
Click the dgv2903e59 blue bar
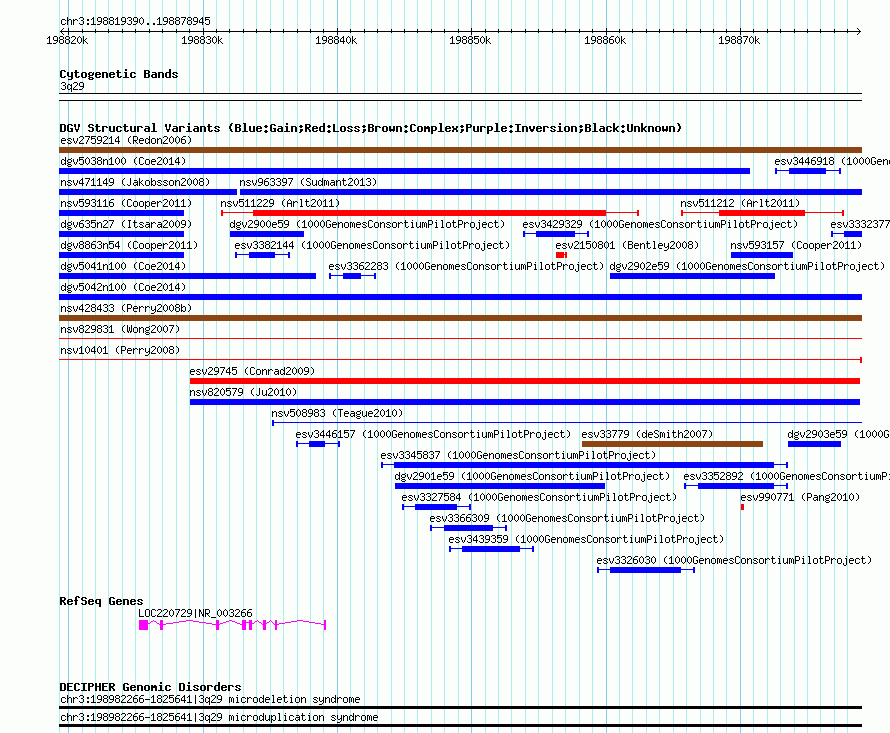(x=815, y=444)
